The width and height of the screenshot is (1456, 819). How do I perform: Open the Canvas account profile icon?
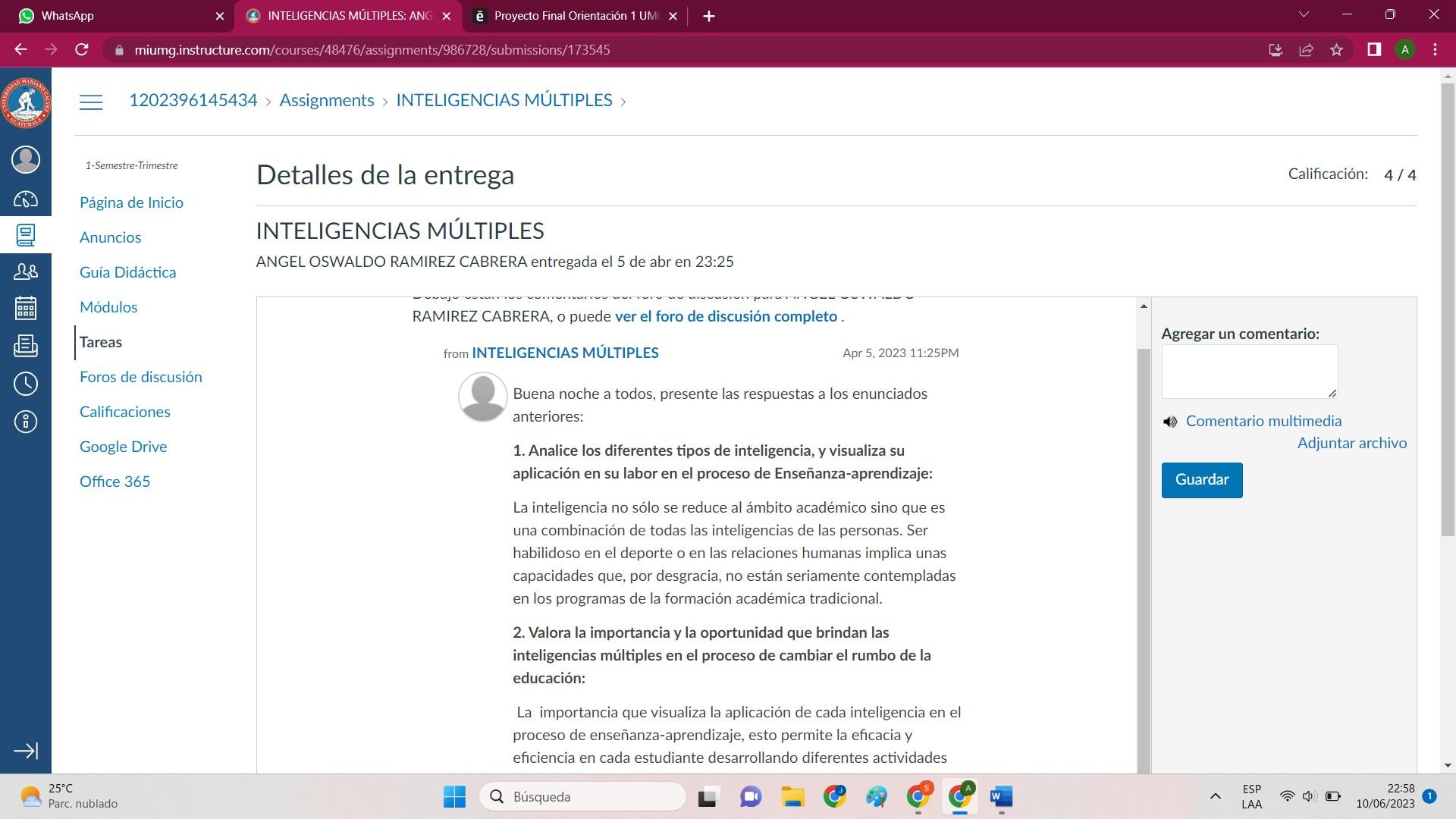click(26, 160)
